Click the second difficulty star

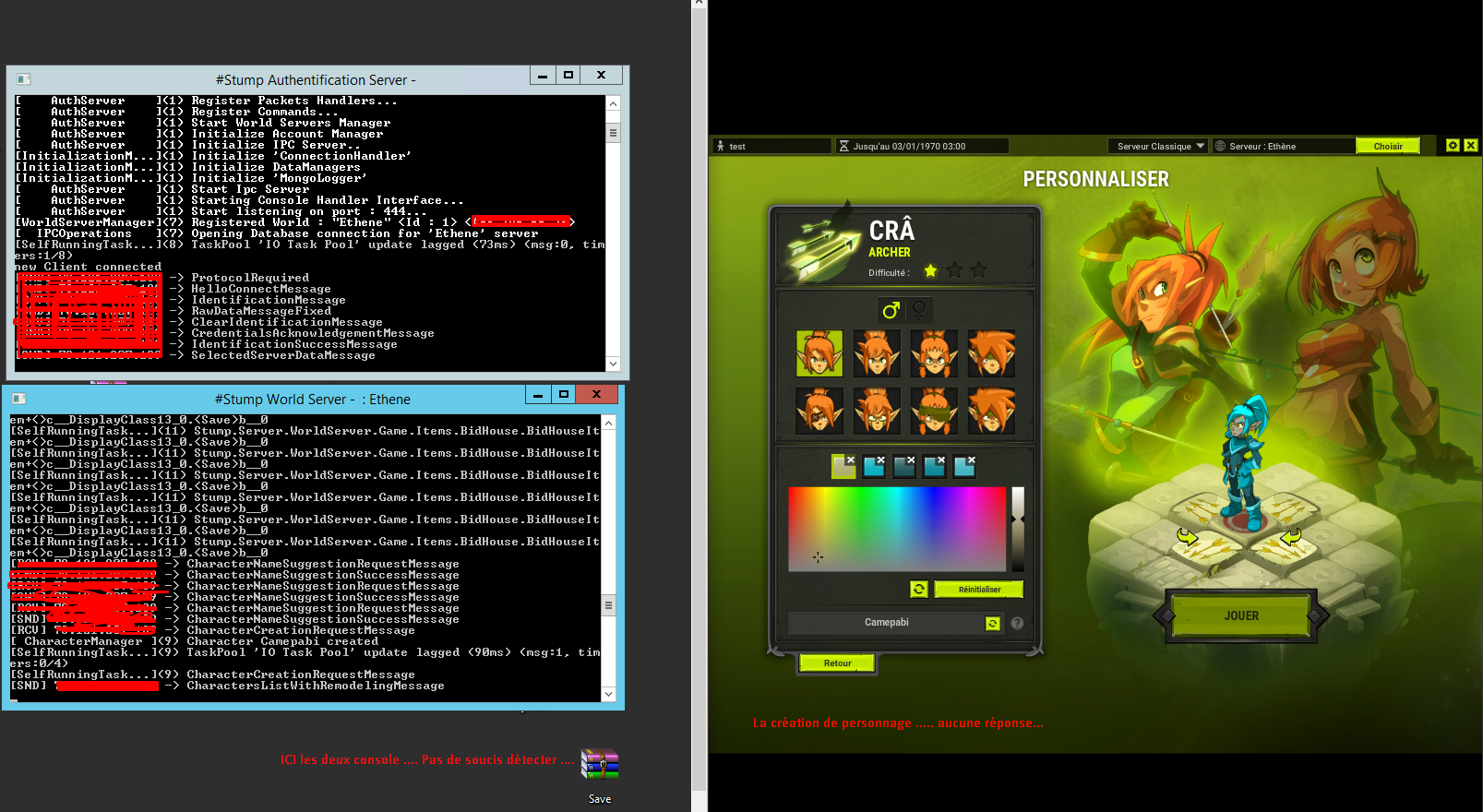coord(955,270)
